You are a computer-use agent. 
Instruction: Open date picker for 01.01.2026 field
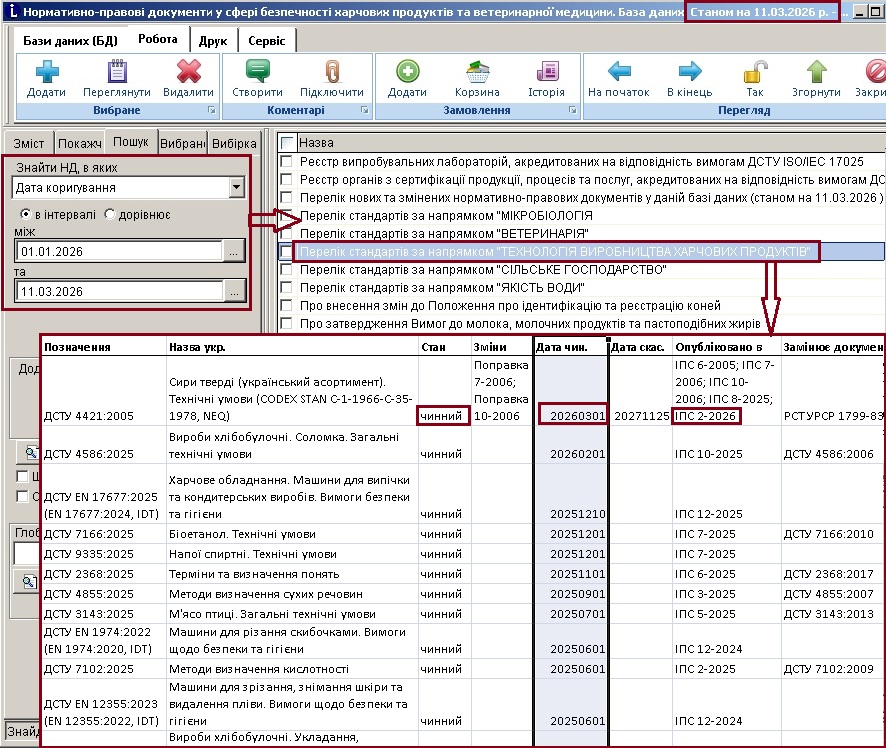[234, 251]
